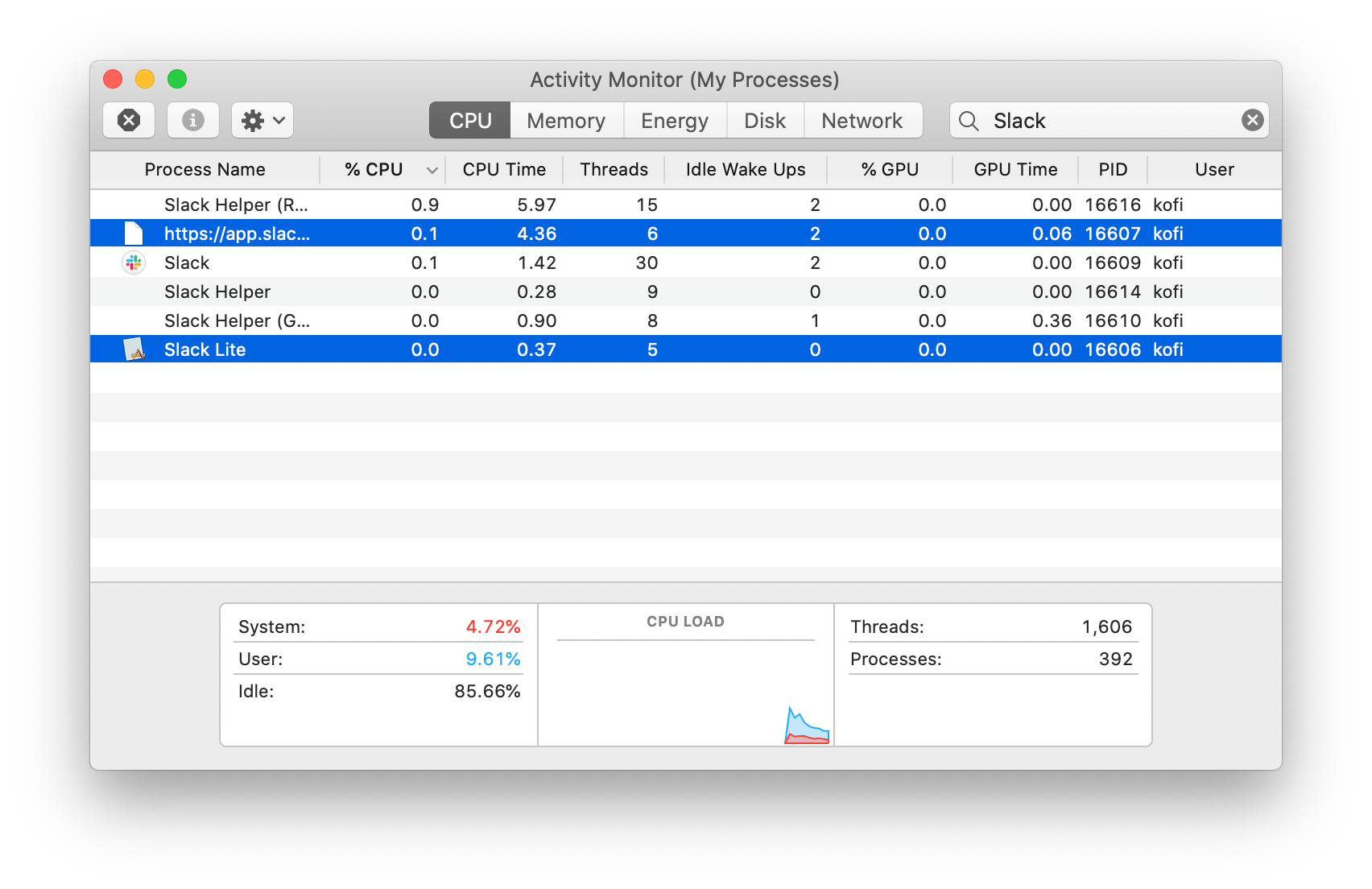Switch to the Network tab
This screenshot has width=1372, height=889.
coord(862,121)
